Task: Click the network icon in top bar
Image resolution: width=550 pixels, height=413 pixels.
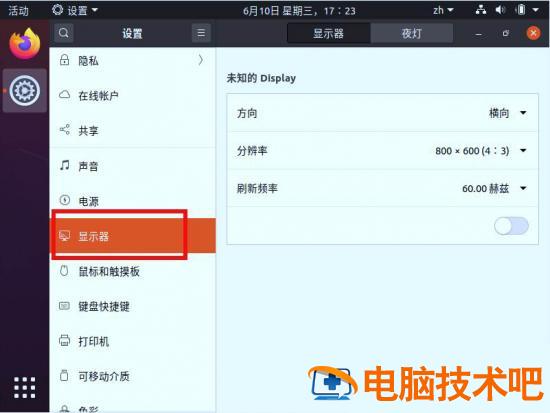Action: (x=481, y=10)
